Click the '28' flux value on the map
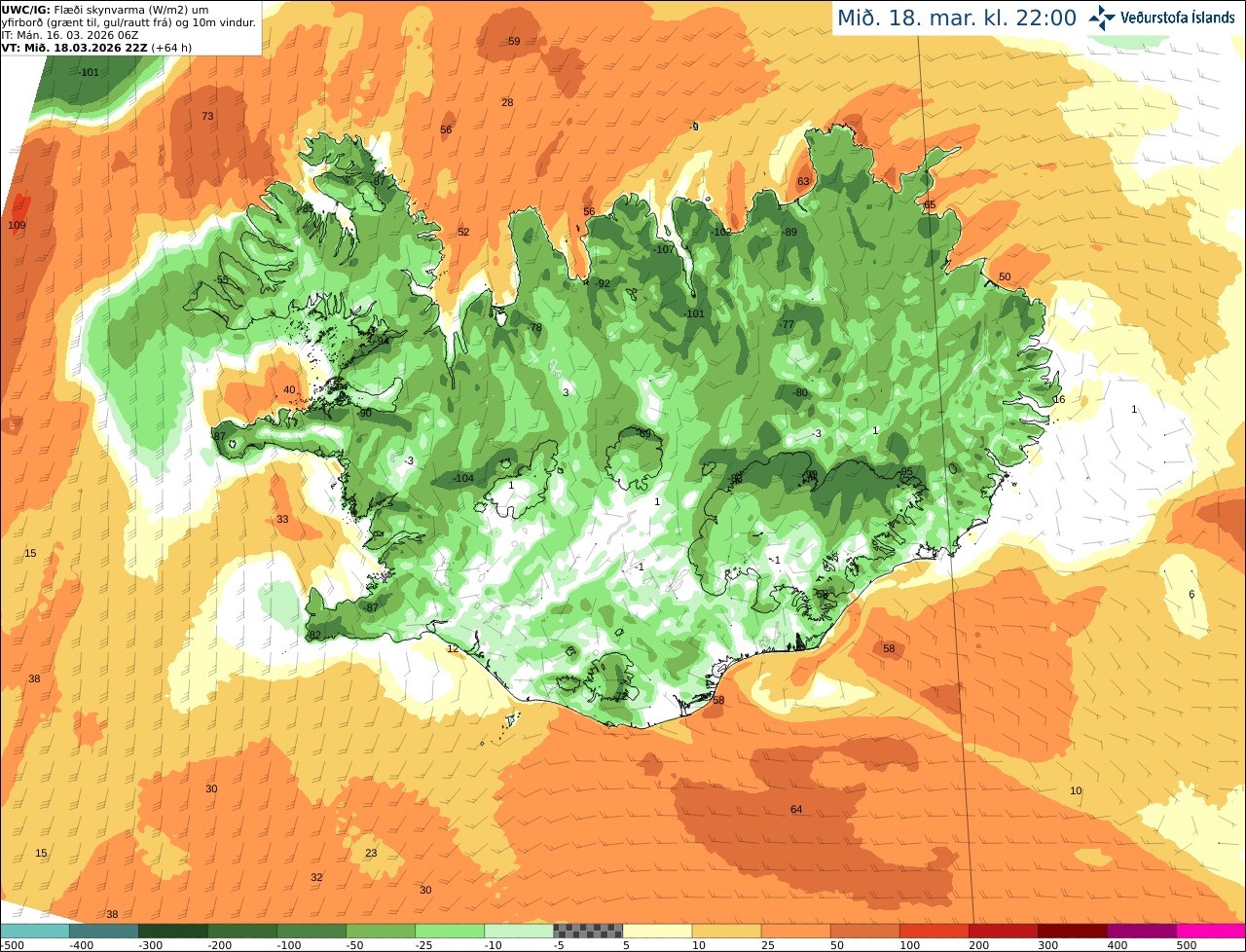The width and height of the screenshot is (1246, 952). point(507,103)
